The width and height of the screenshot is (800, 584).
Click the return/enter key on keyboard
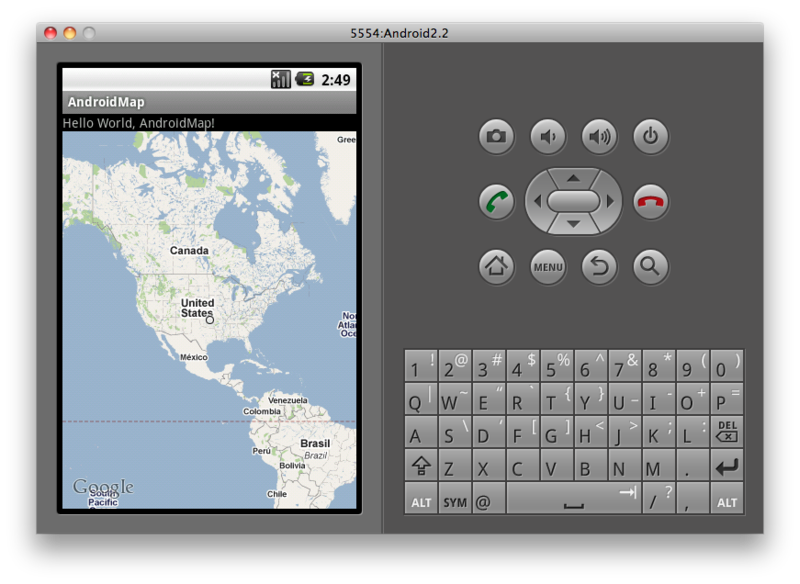click(727, 465)
